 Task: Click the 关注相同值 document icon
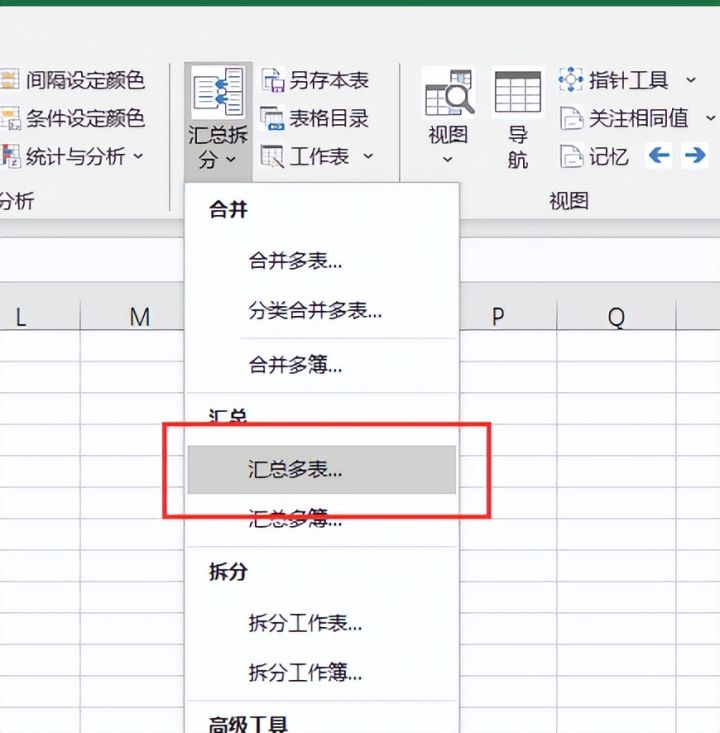[571, 118]
